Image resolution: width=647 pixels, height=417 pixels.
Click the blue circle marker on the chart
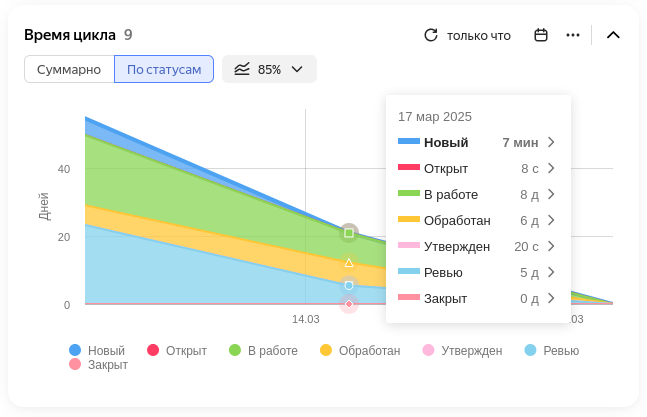pyautogui.click(x=349, y=285)
